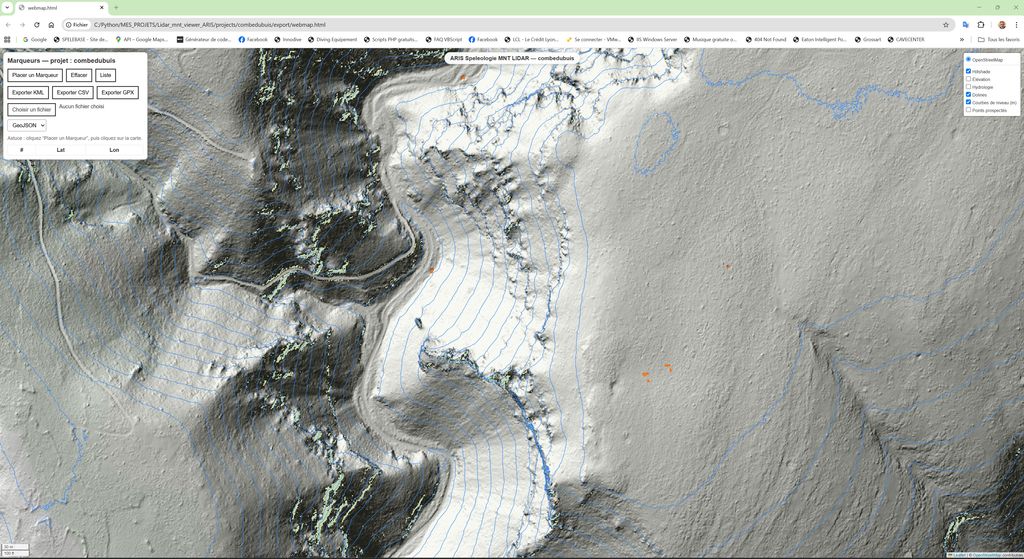Image resolution: width=1024 pixels, height=559 pixels.
Task: Enable the Hydrologie layer checkbox
Action: coord(968,87)
